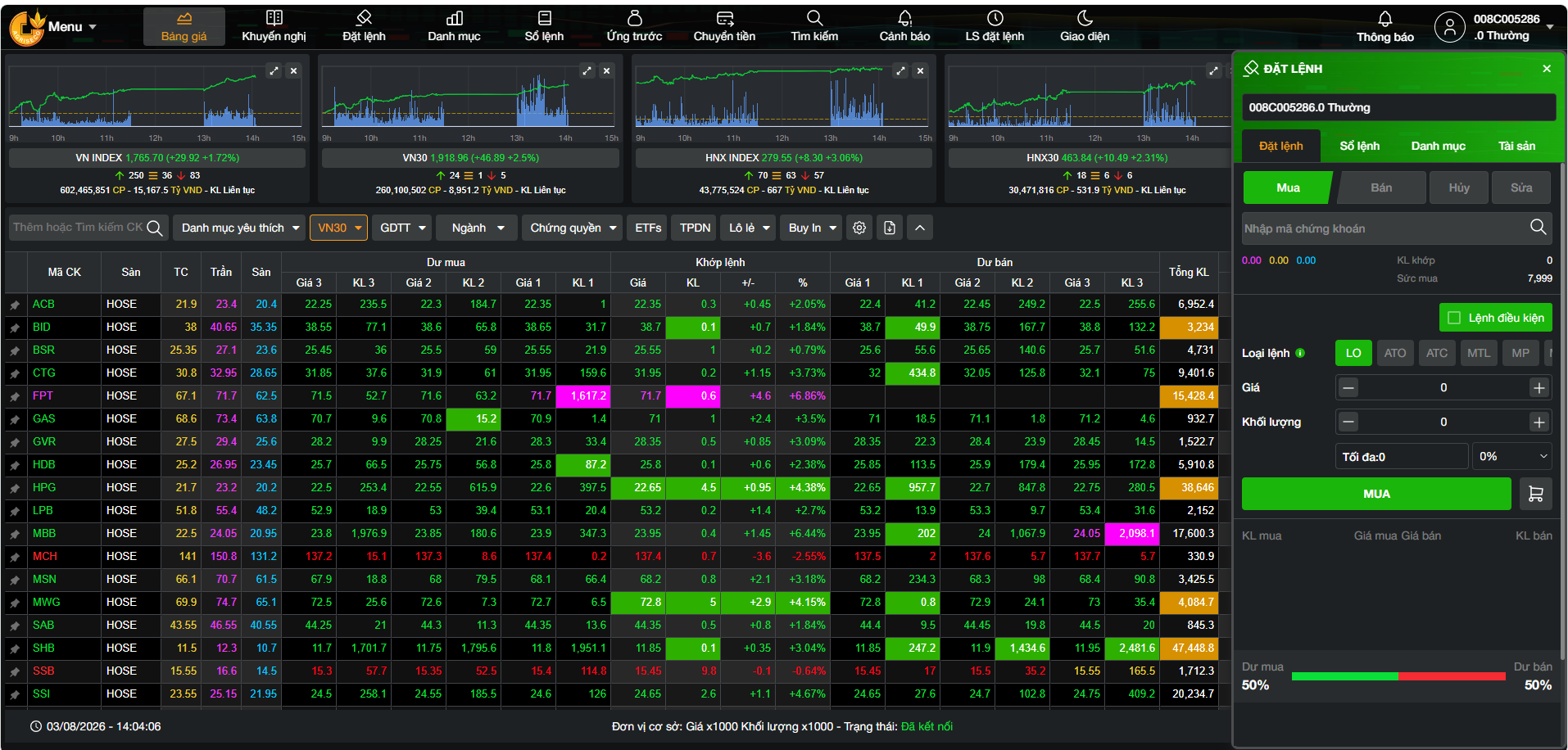Select LO order type
This screenshot has height=750, width=1568.
pyautogui.click(x=1353, y=353)
